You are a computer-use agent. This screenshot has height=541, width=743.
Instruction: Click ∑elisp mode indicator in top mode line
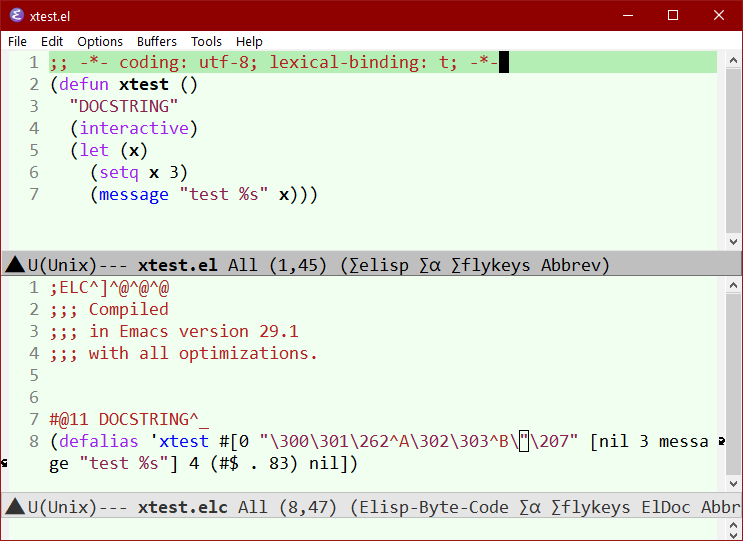coord(379,265)
